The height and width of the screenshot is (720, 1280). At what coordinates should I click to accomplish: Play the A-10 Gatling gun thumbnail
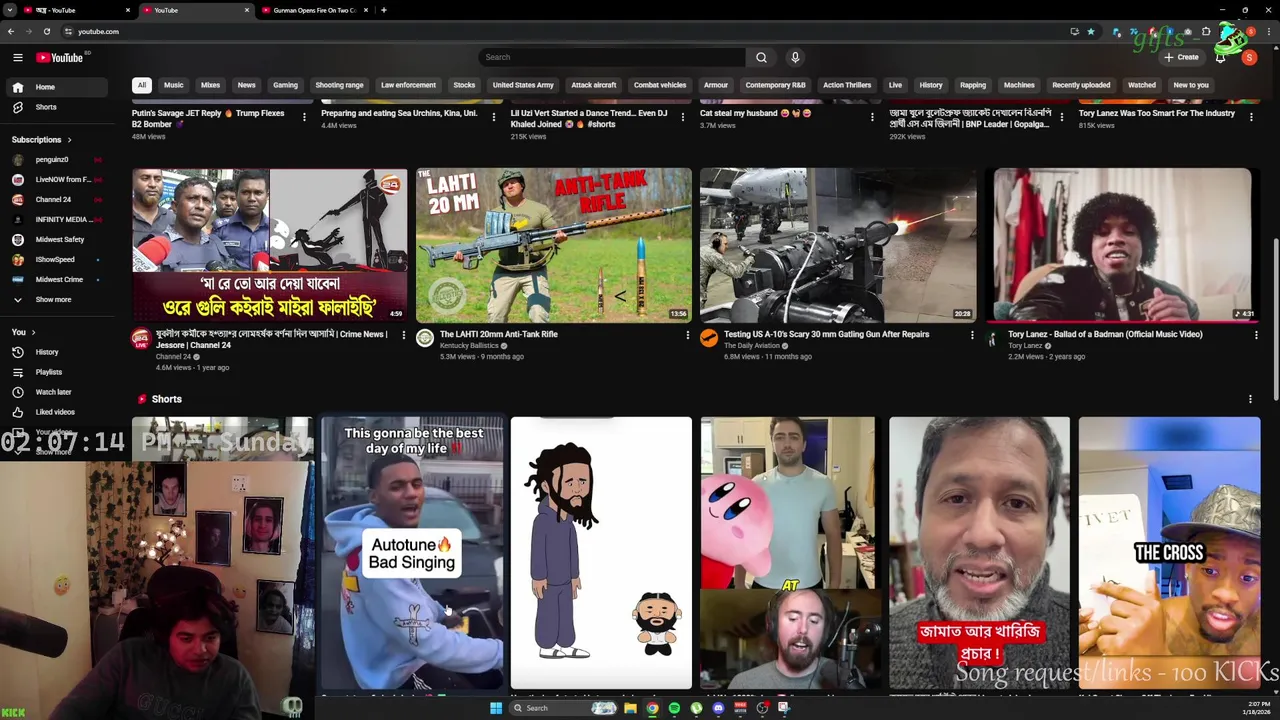click(838, 245)
